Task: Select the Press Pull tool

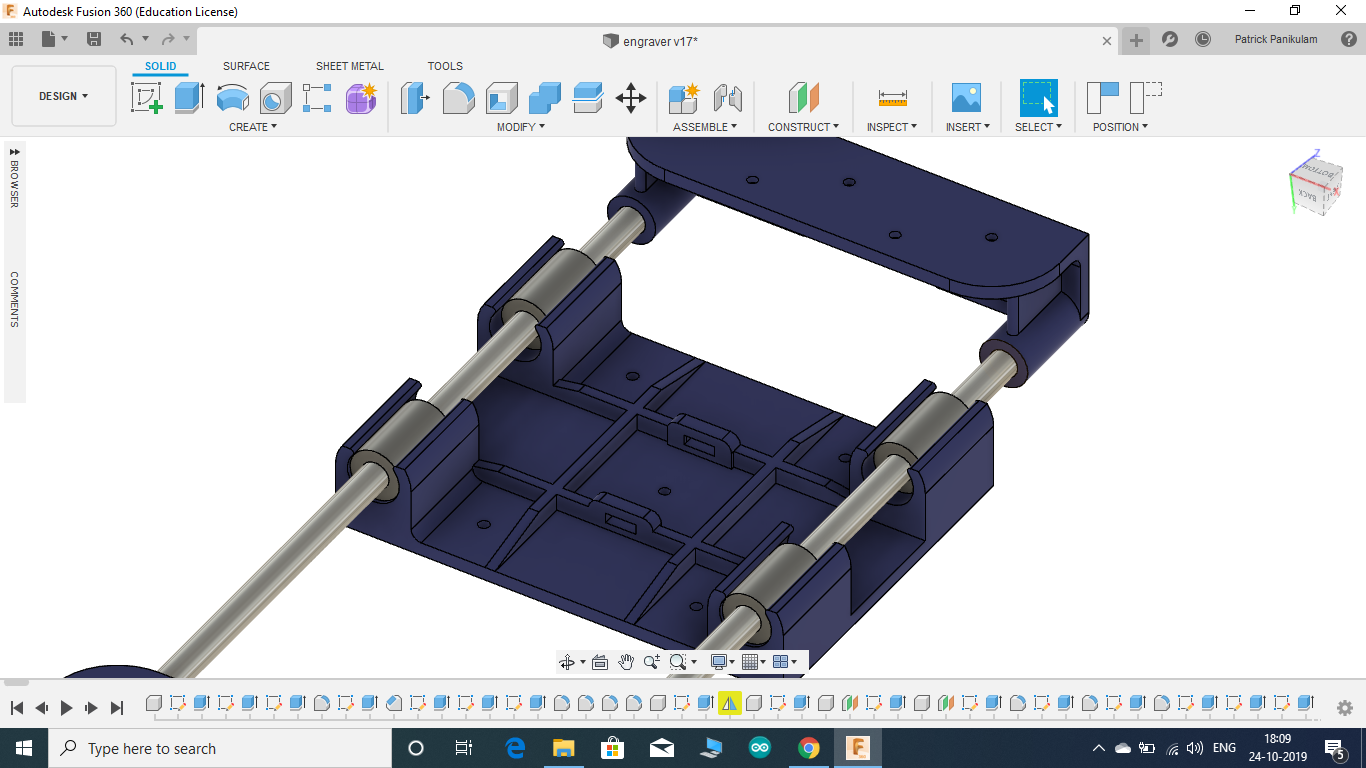Action: tap(415, 97)
